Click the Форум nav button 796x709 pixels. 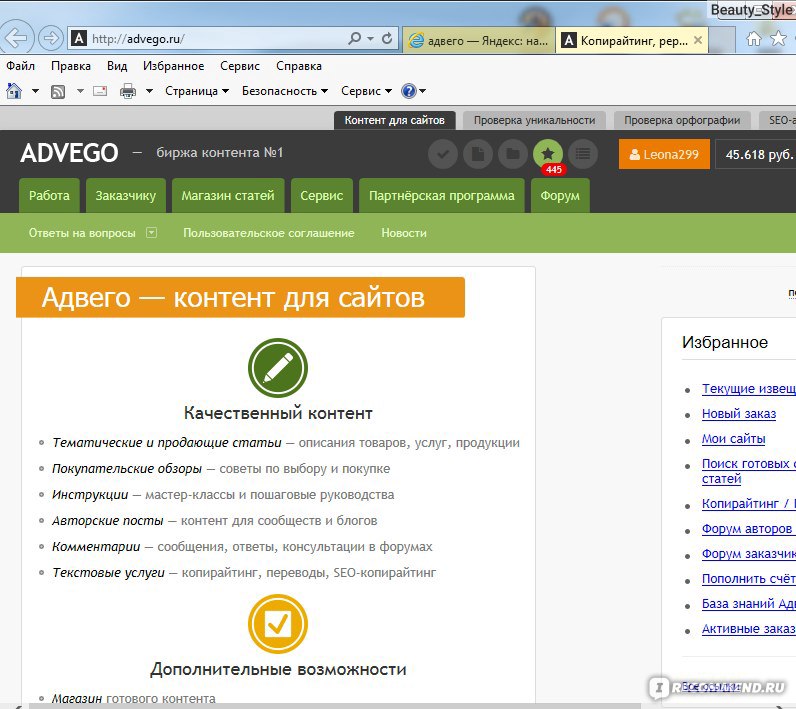pyautogui.click(x=560, y=195)
